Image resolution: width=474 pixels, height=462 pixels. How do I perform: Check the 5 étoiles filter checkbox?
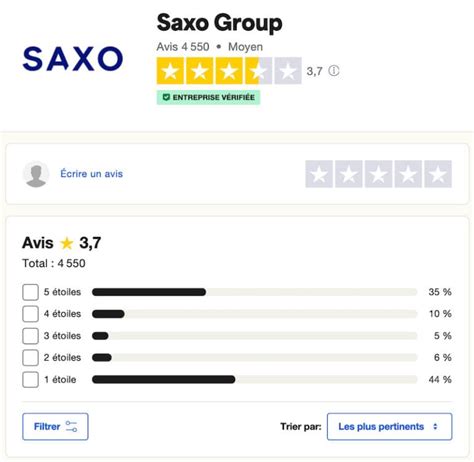[30, 292]
